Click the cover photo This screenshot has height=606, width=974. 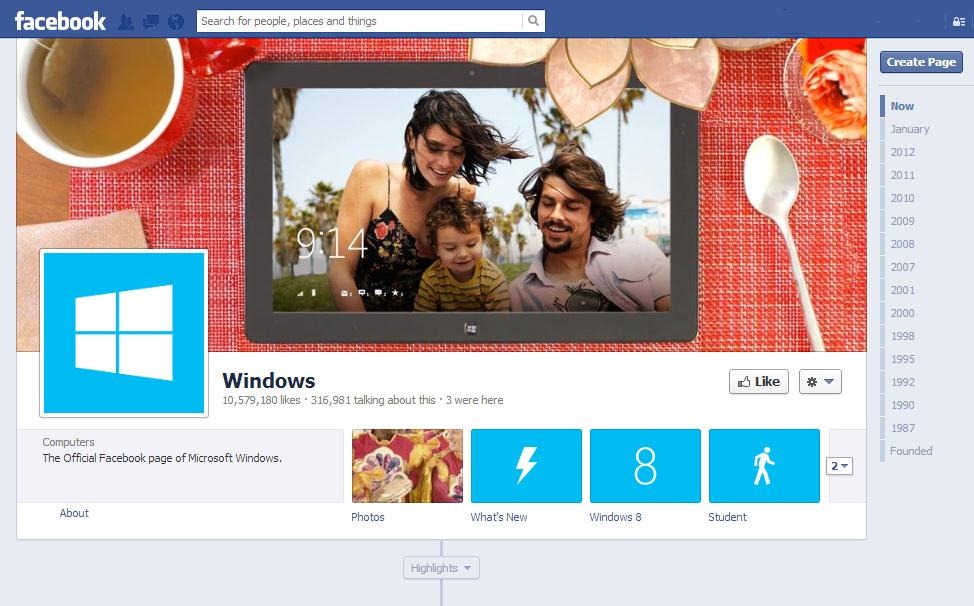pos(441,194)
